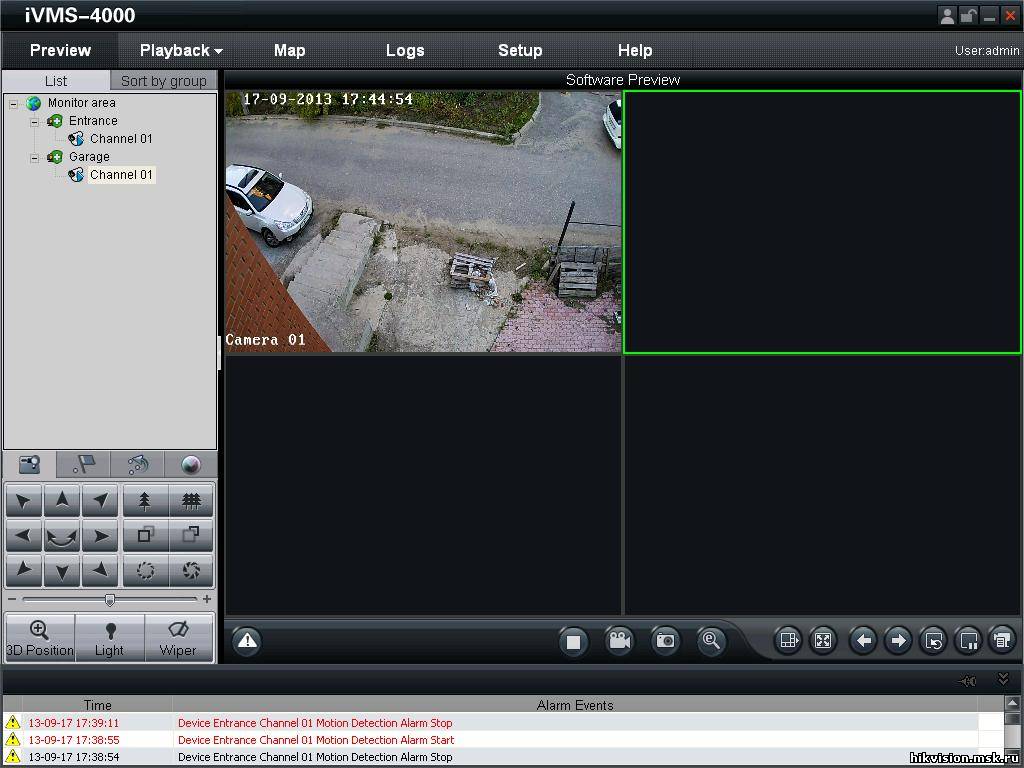Image resolution: width=1024 pixels, height=768 pixels.
Task: Click the focus far overlapping squares icon
Action: (191, 536)
